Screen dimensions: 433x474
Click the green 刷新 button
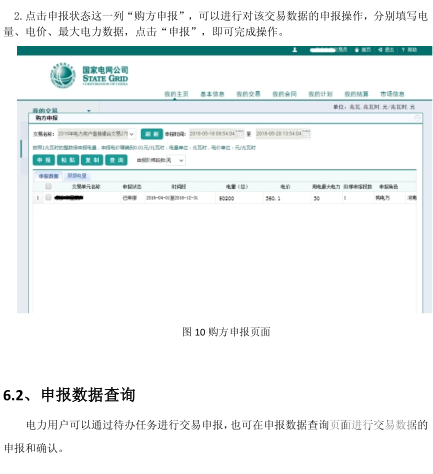[152, 134]
